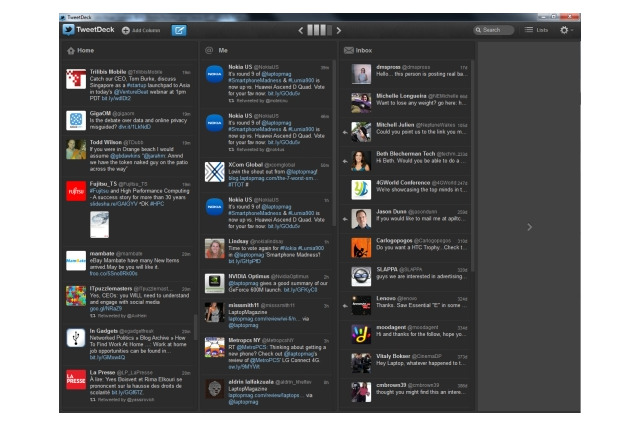Screen dimensions: 640x426
Task: Select the Me column title
Action: 223,51
